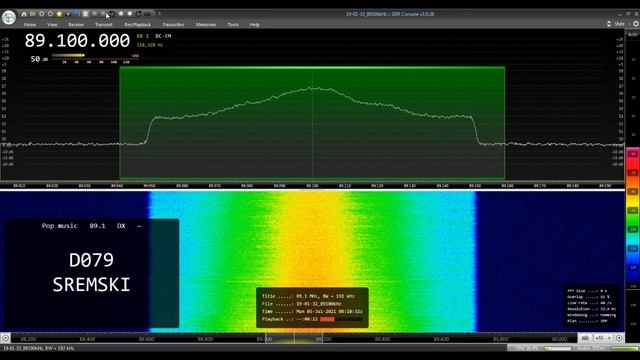Switch to the Receive ribbon tab
The image size is (640, 360).
(76, 25)
